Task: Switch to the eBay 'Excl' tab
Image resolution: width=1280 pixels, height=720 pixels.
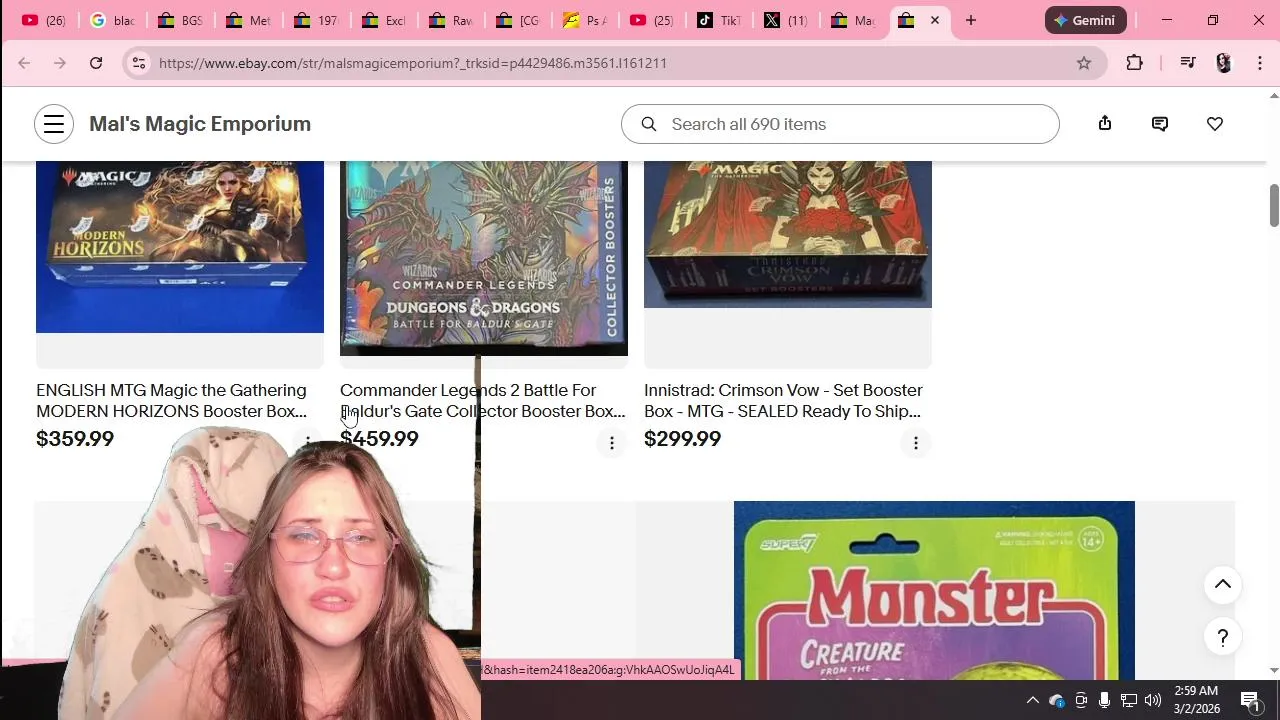Action: [382, 20]
